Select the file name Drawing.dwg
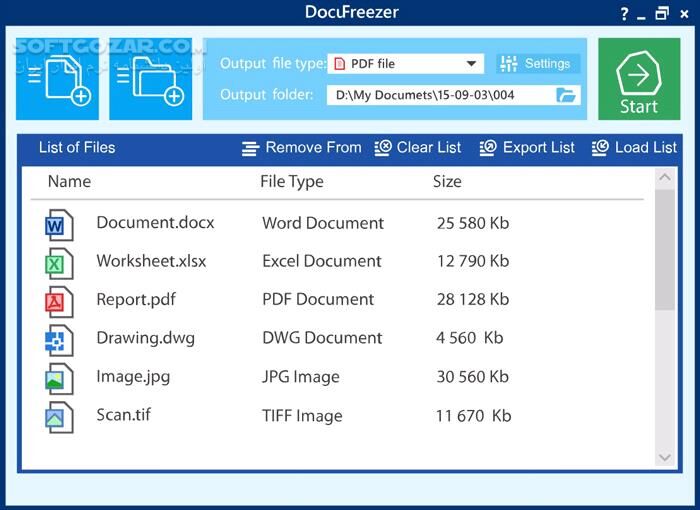Viewport: 700px width, 510px height. point(146,338)
